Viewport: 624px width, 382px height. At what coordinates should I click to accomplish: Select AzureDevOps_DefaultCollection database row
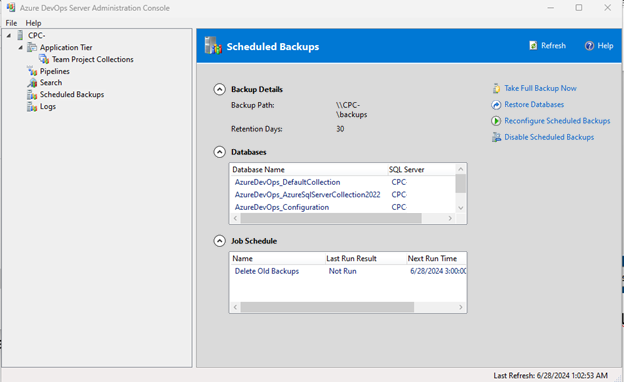tap(343, 182)
